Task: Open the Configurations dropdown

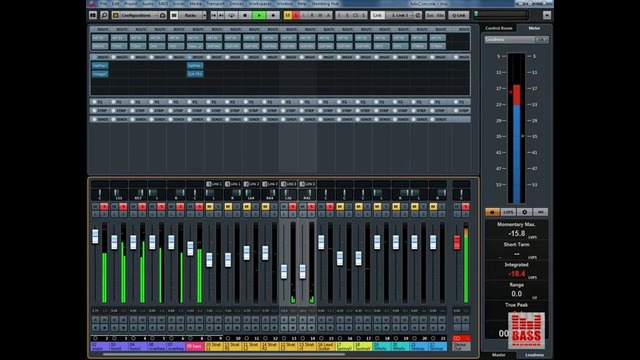Action: click(139, 15)
